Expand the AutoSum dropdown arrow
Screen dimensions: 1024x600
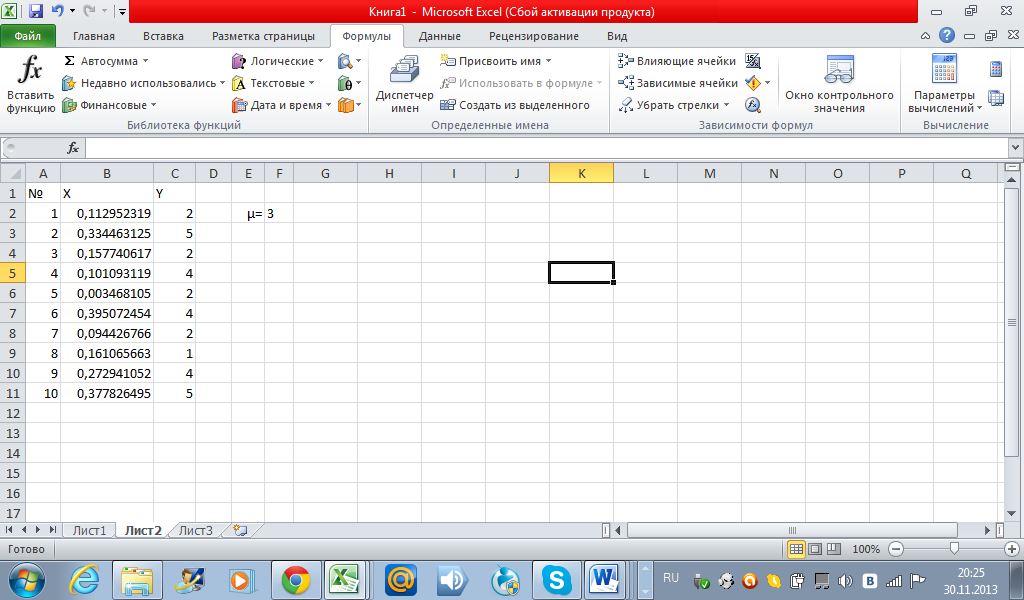(145, 61)
